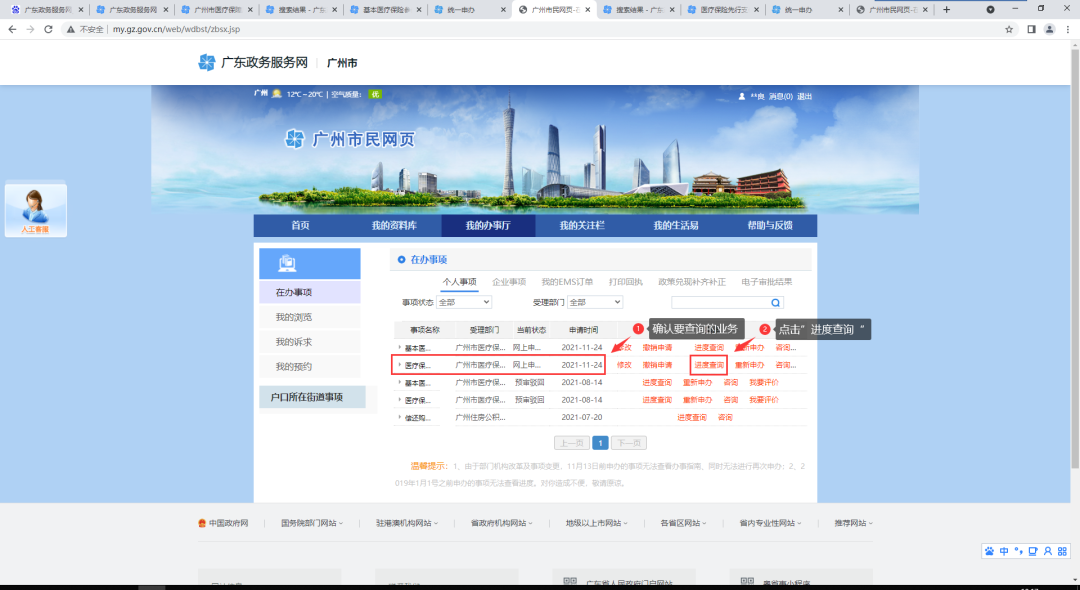1080x590 pixels.
Task: Click 进度查询 in the red highlighted box
Action: (x=709, y=365)
